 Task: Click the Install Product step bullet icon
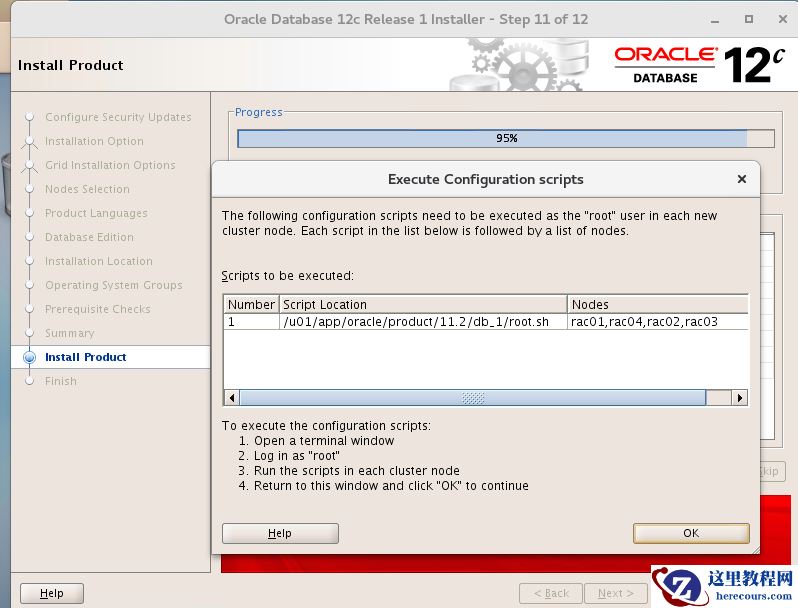[30, 357]
